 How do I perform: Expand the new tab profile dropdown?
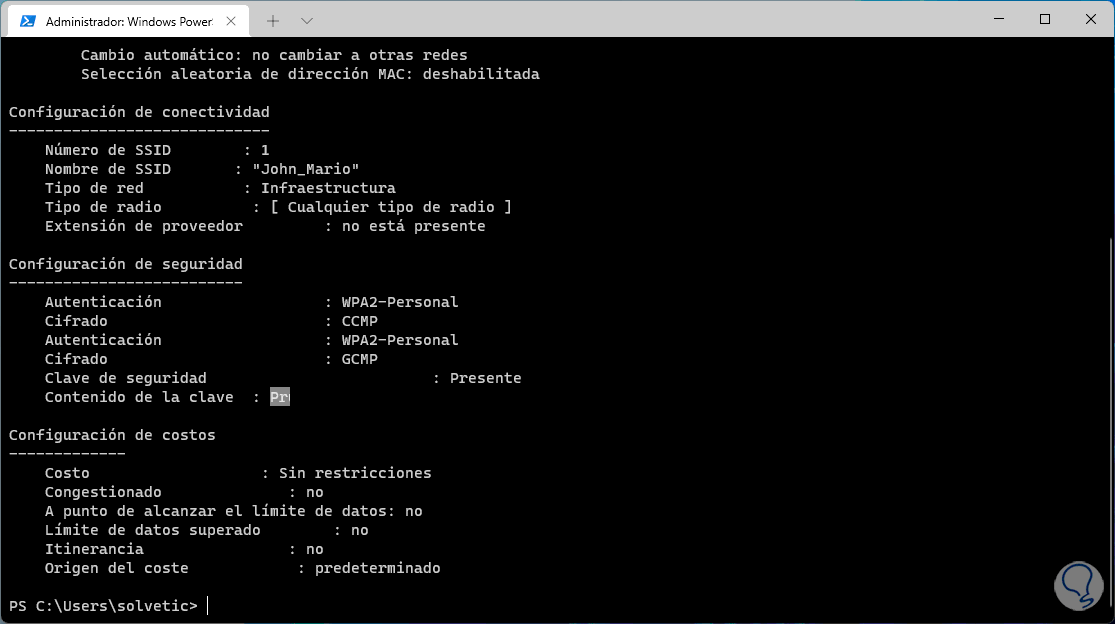click(306, 20)
